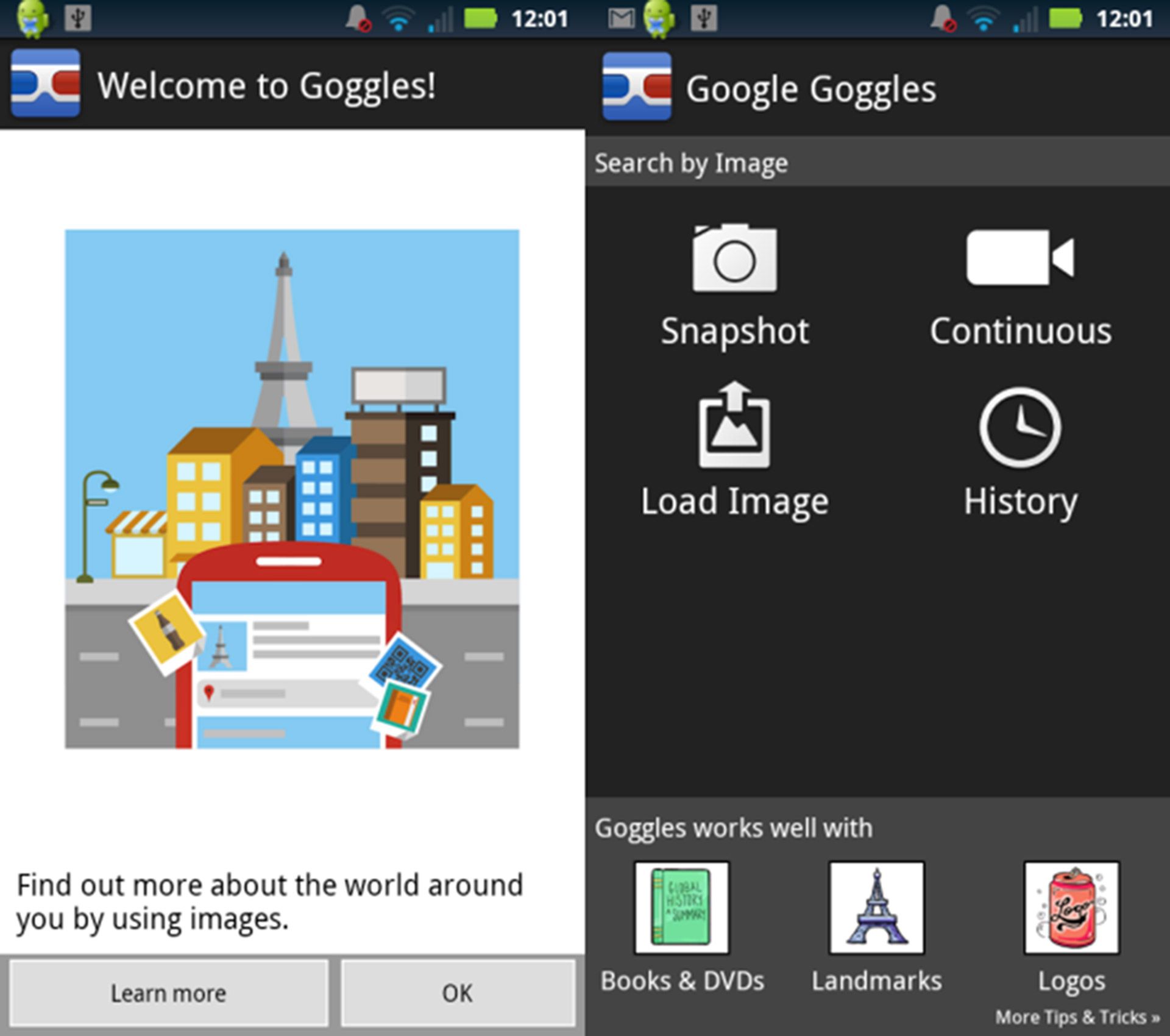1170x1036 pixels.
Task: Click the Learn more button
Action: tap(169, 993)
